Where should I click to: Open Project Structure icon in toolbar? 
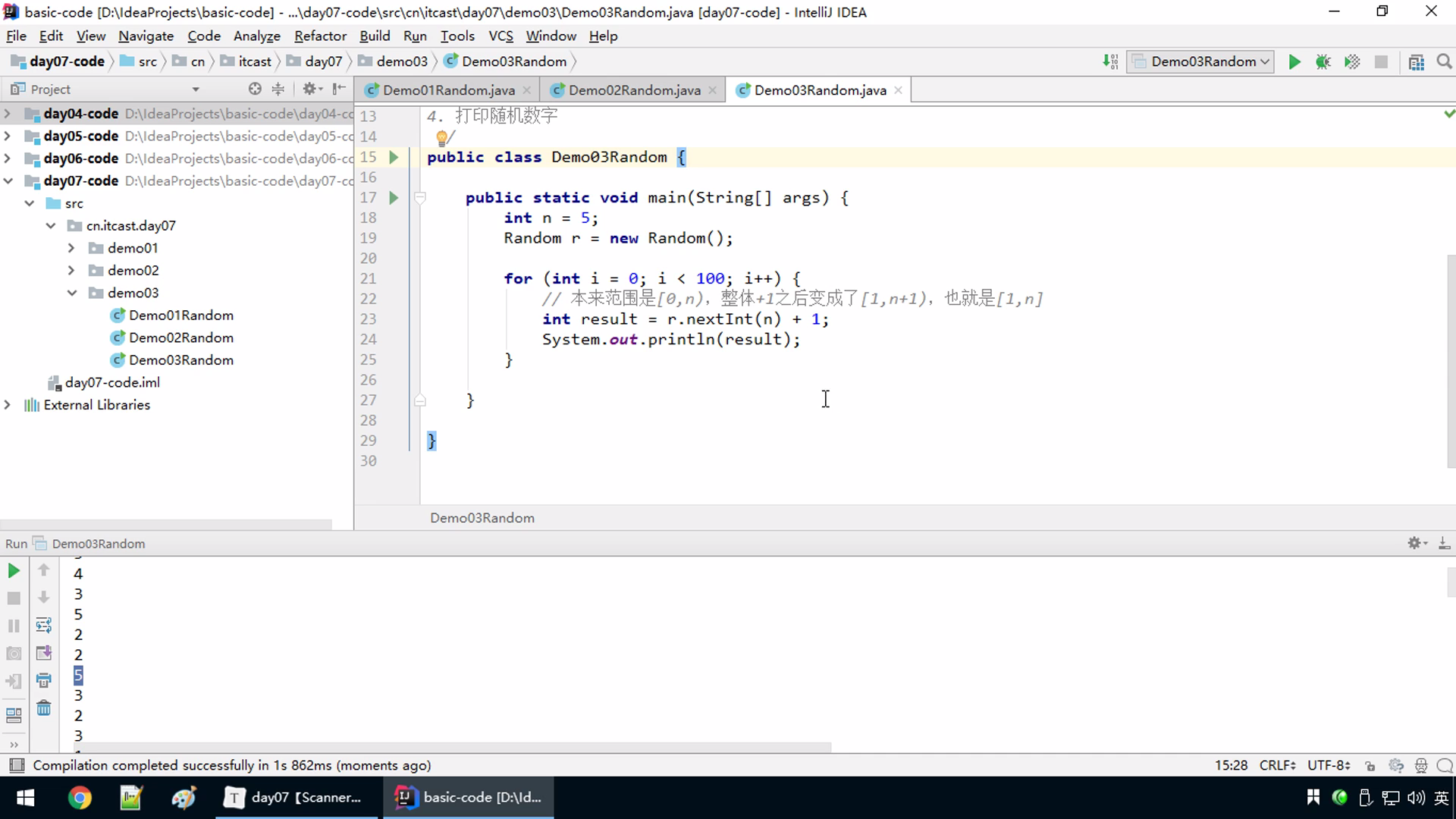(x=1416, y=62)
